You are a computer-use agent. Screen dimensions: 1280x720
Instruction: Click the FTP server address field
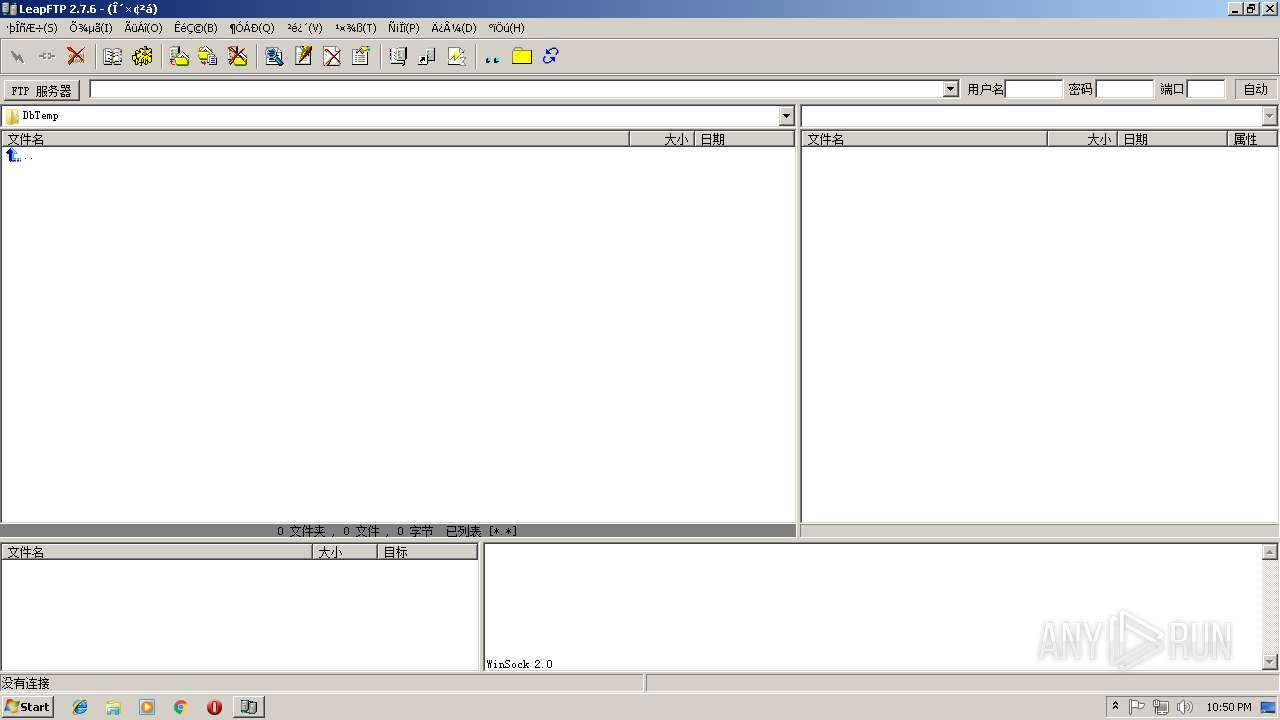[x=516, y=89]
